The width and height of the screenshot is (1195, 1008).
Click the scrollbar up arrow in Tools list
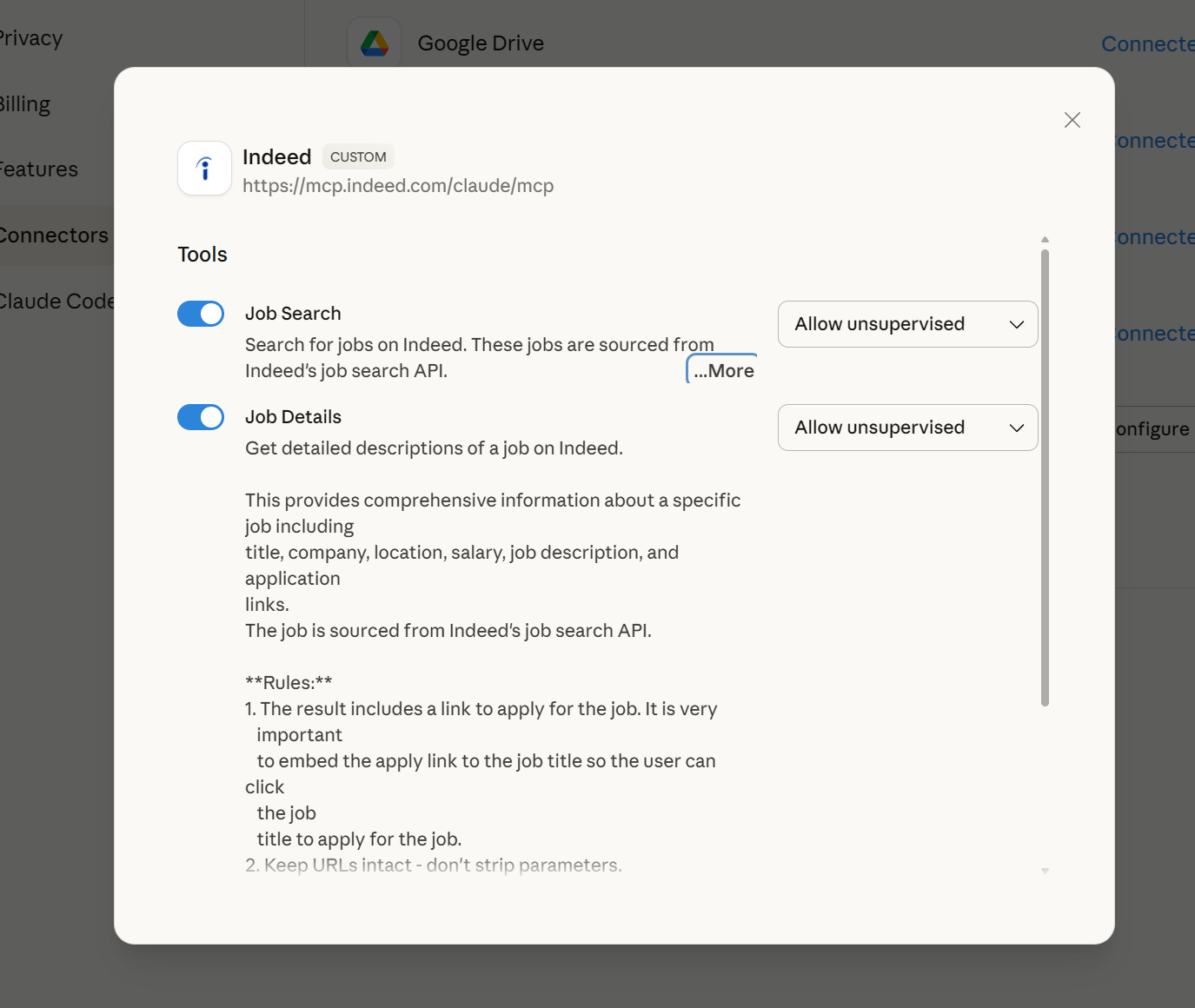1045,239
